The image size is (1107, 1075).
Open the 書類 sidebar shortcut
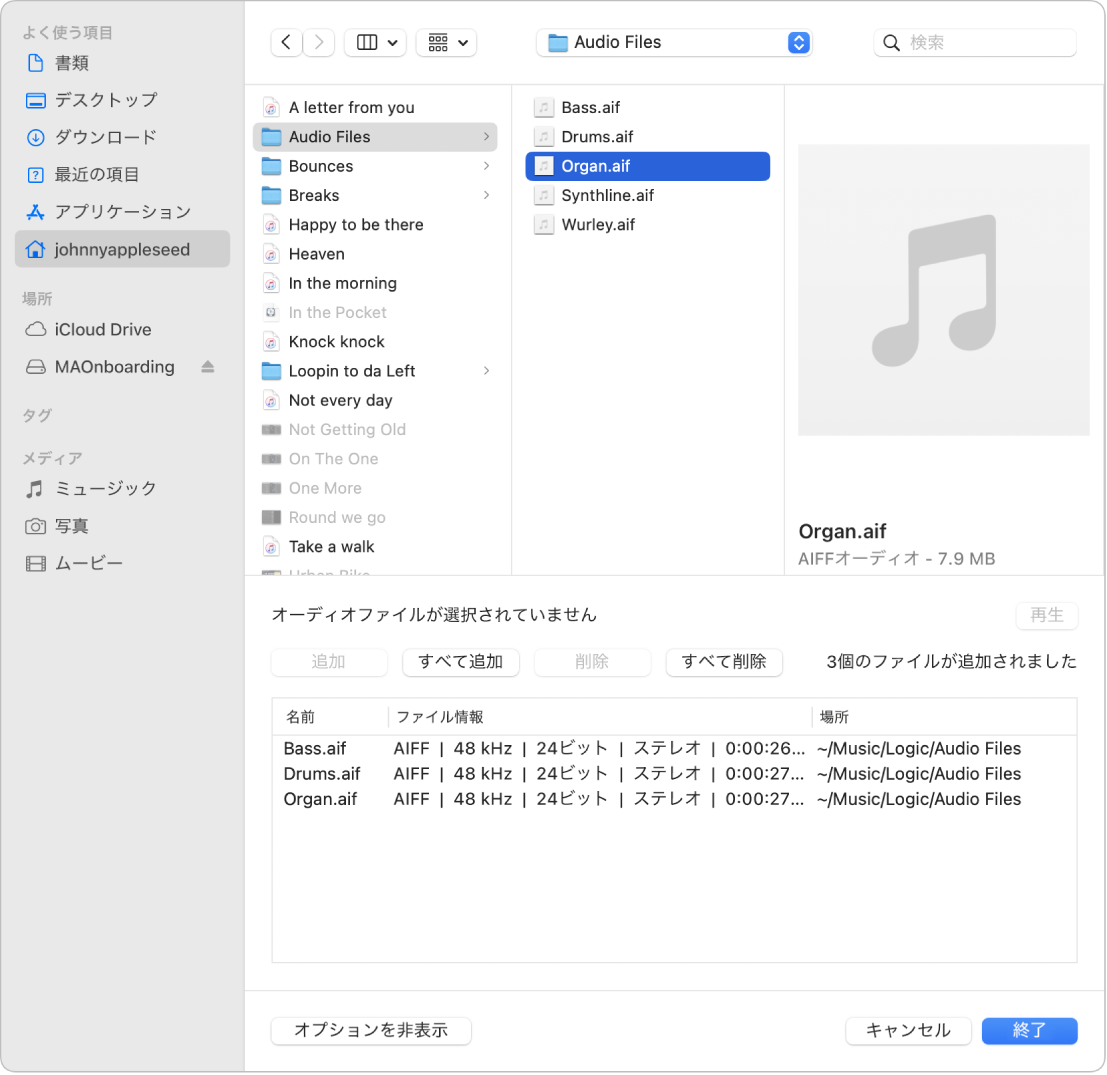pyautogui.click(x=66, y=62)
